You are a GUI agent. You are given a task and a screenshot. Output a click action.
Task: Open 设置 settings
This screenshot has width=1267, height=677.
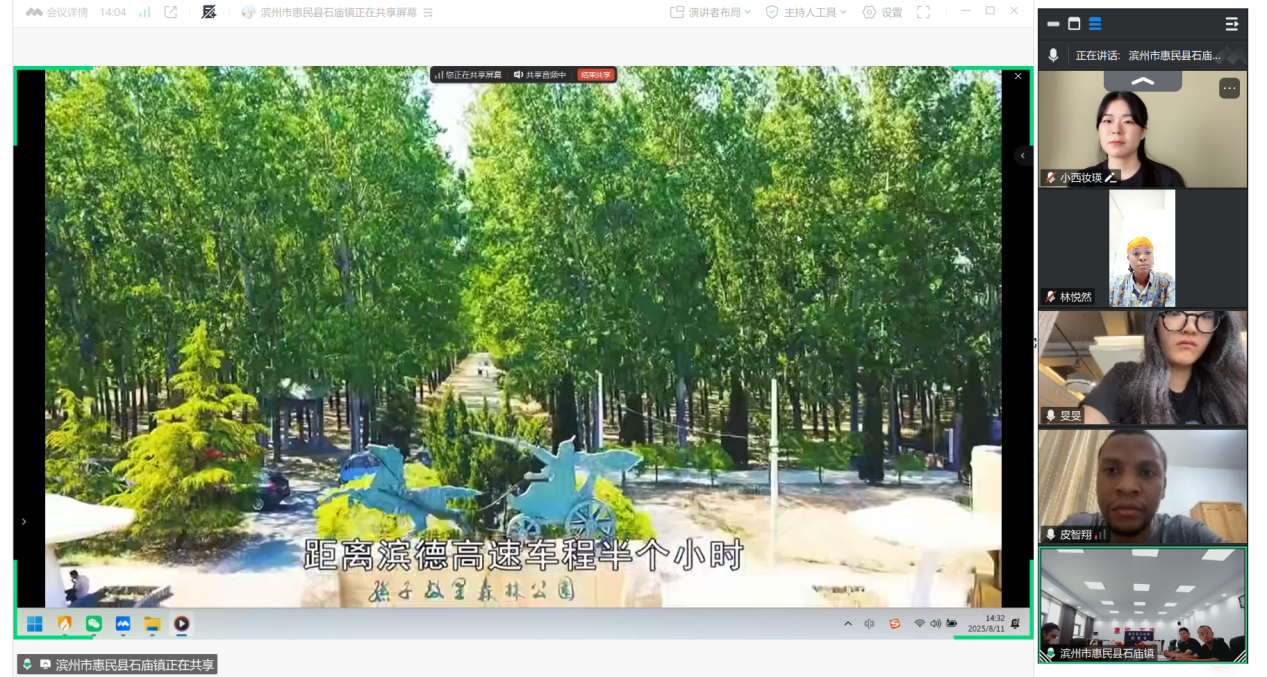(x=882, y=12)
